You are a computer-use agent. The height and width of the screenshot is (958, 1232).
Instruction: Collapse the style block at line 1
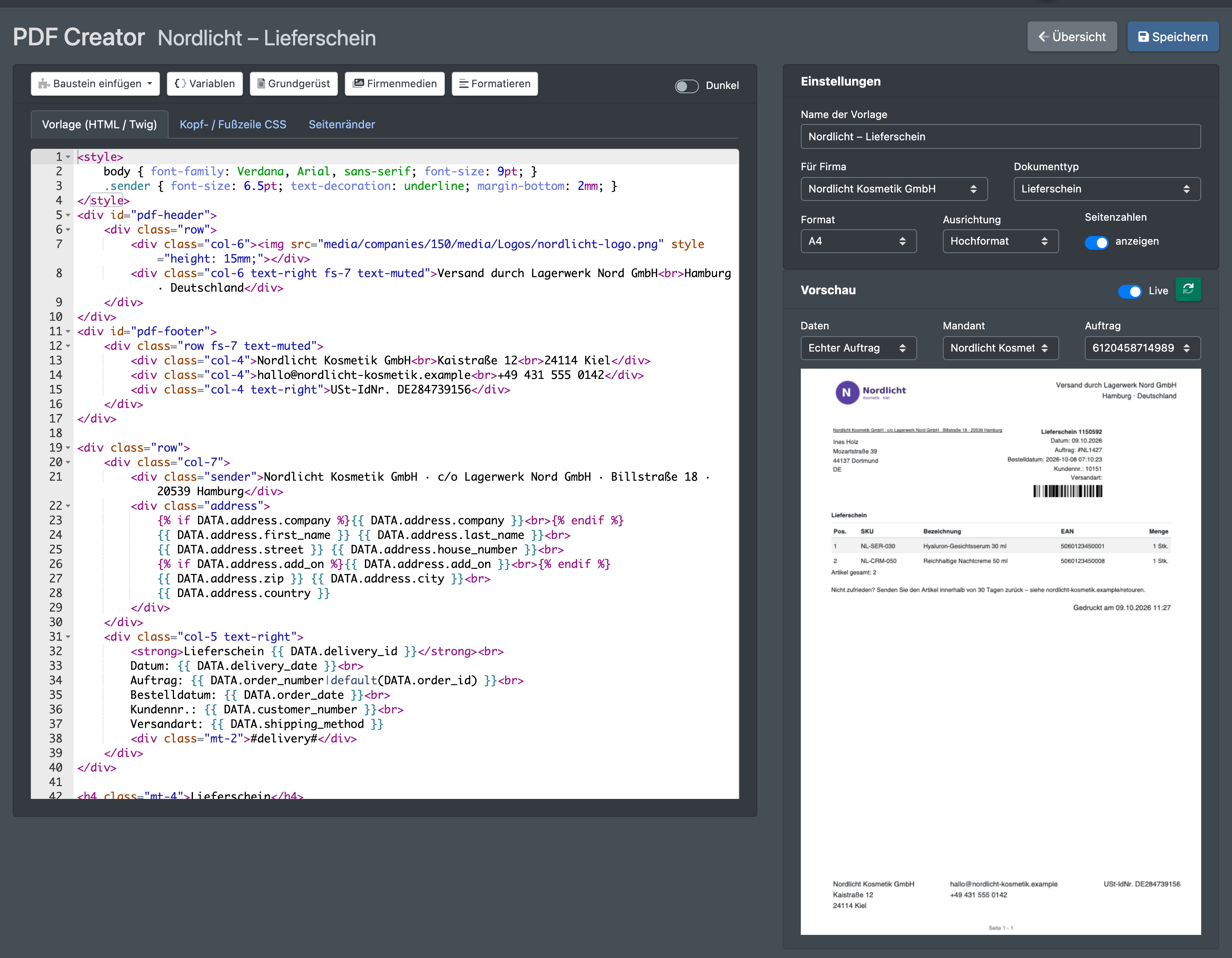pos(68,157)
